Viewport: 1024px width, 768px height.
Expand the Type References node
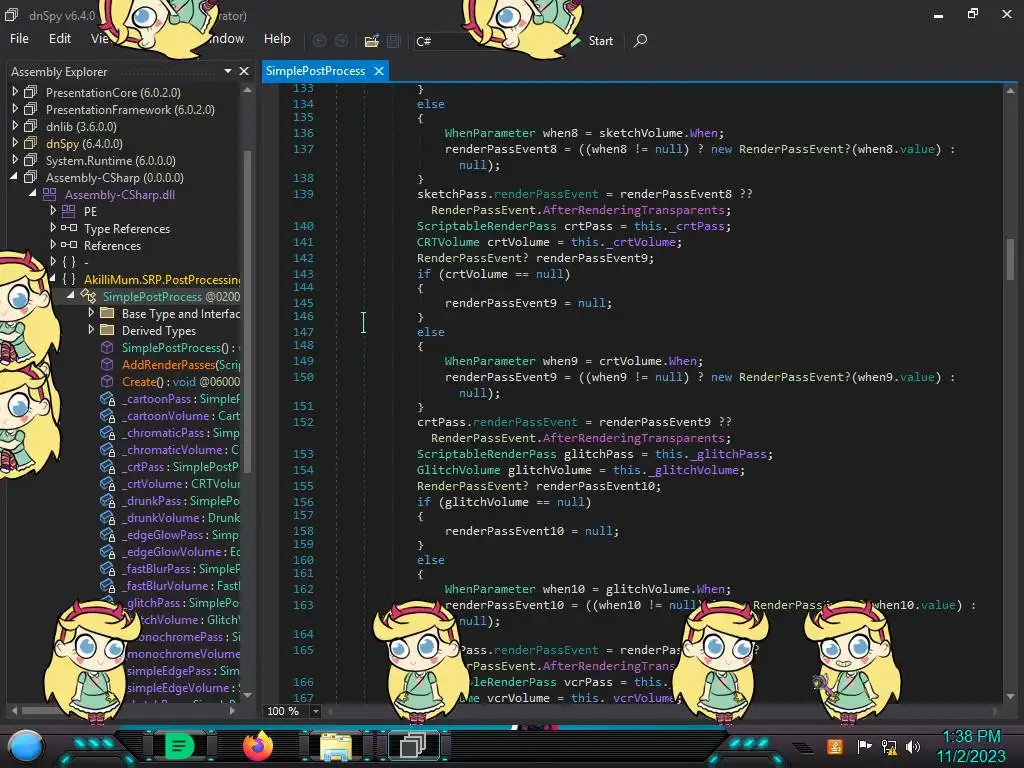coord(53,228)
